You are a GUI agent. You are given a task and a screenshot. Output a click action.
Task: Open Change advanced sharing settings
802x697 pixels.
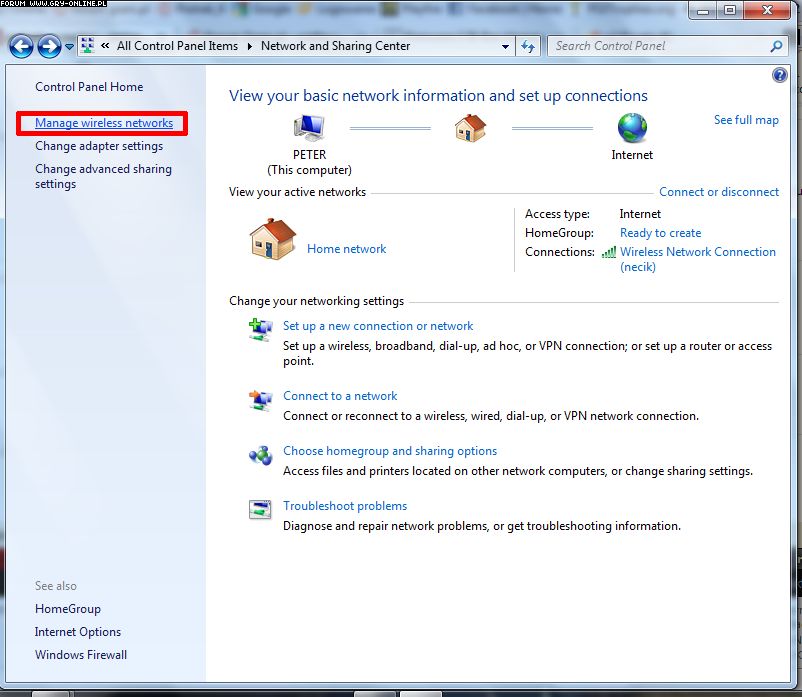click(x=103, y=176)
